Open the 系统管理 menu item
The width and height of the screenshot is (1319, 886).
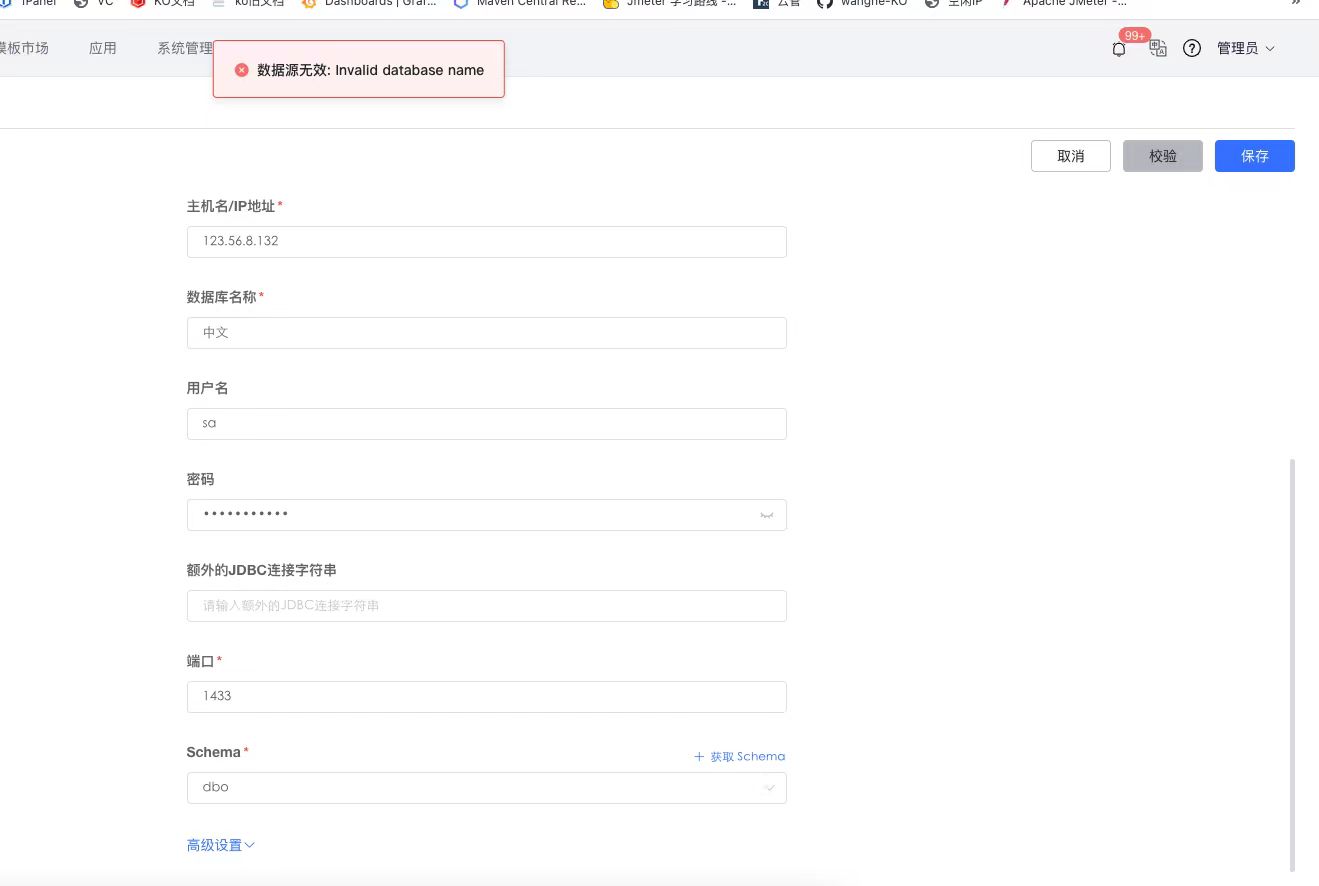pyautogui.click(x=184, y=47)
